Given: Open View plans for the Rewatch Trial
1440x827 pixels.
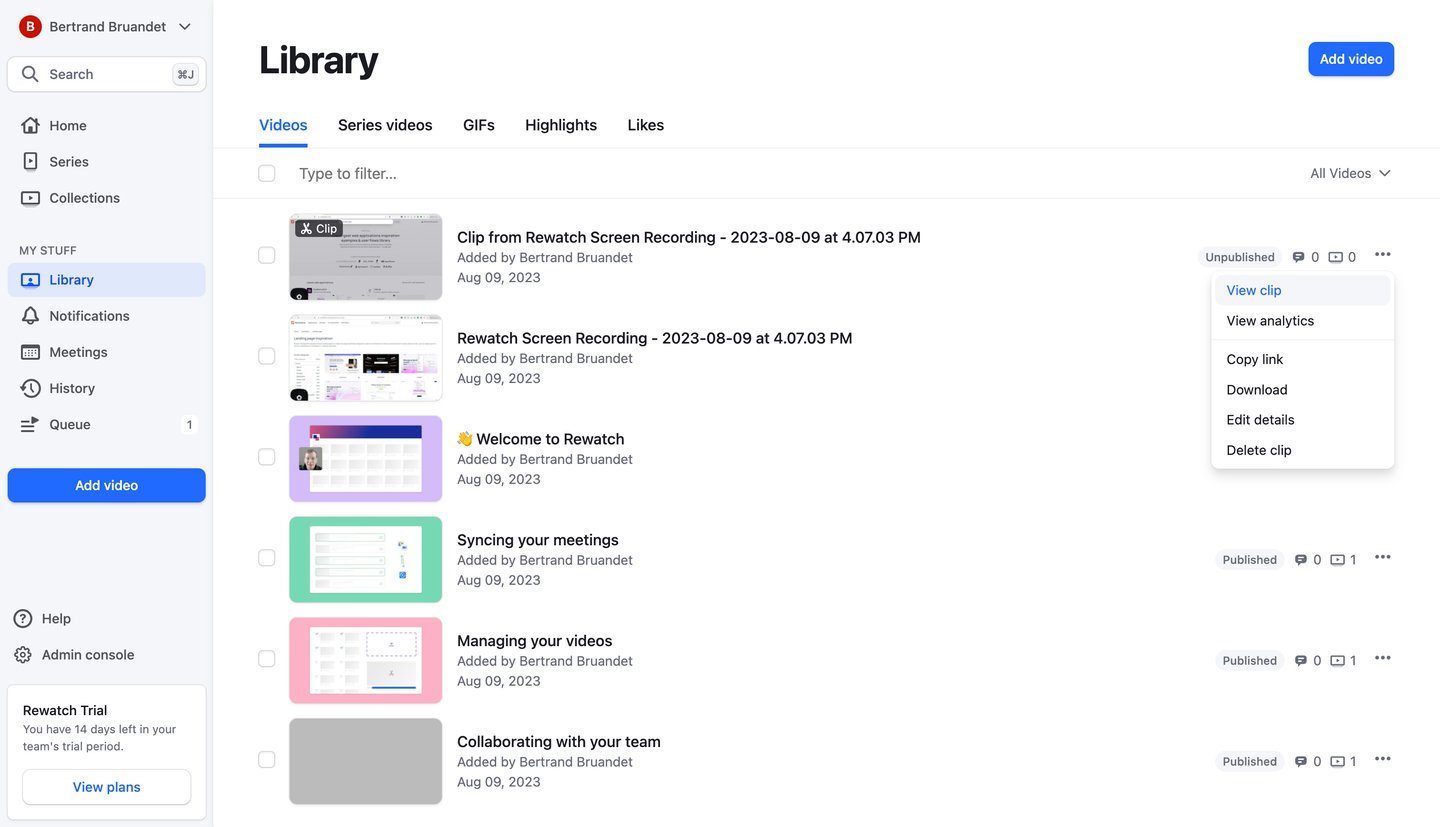Looking at the screenshot, I should point(106,787).
